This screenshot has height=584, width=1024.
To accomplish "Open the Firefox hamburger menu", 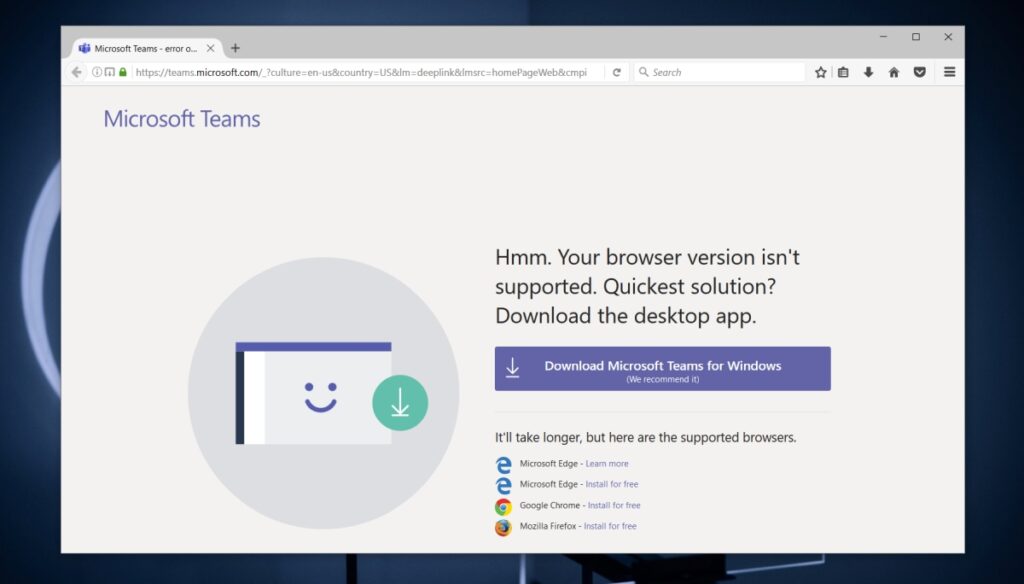I will 948,72.
